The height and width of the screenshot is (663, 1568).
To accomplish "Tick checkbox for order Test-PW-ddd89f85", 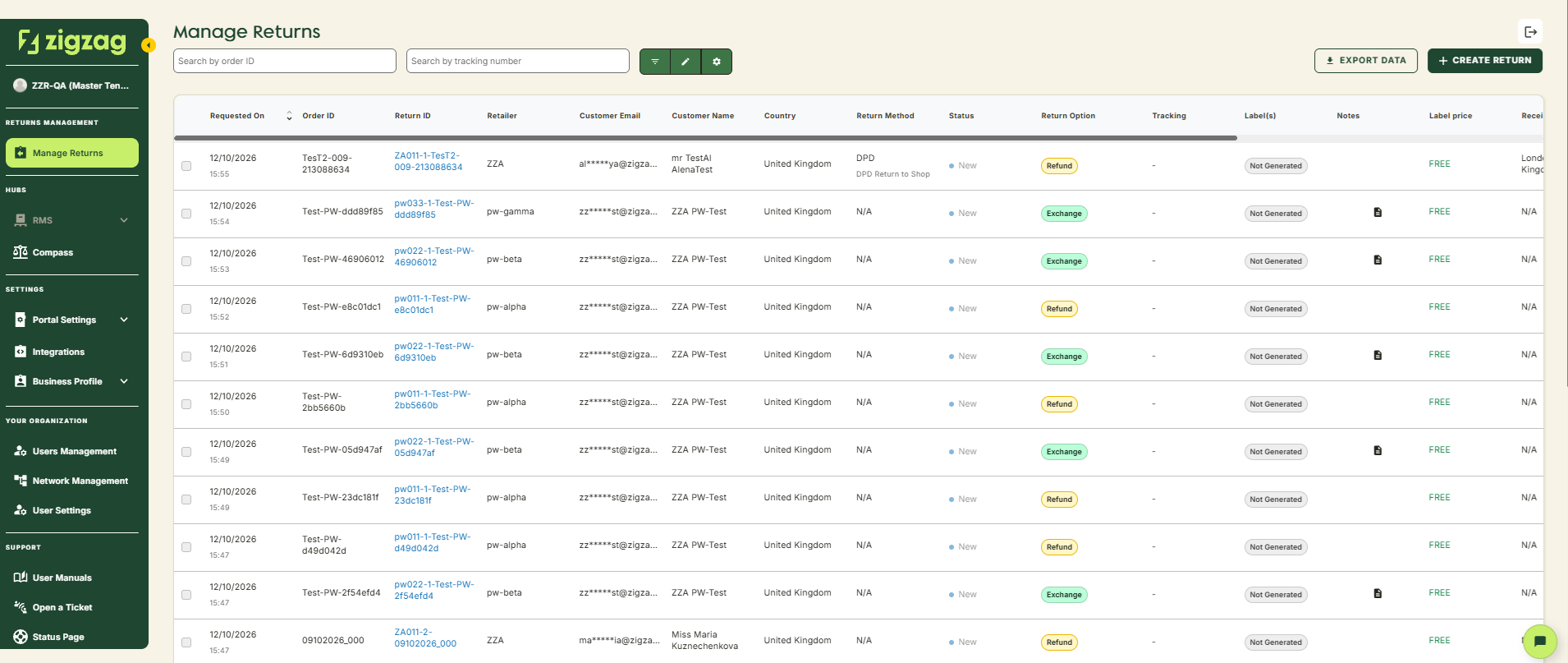I will coord(186,214).
